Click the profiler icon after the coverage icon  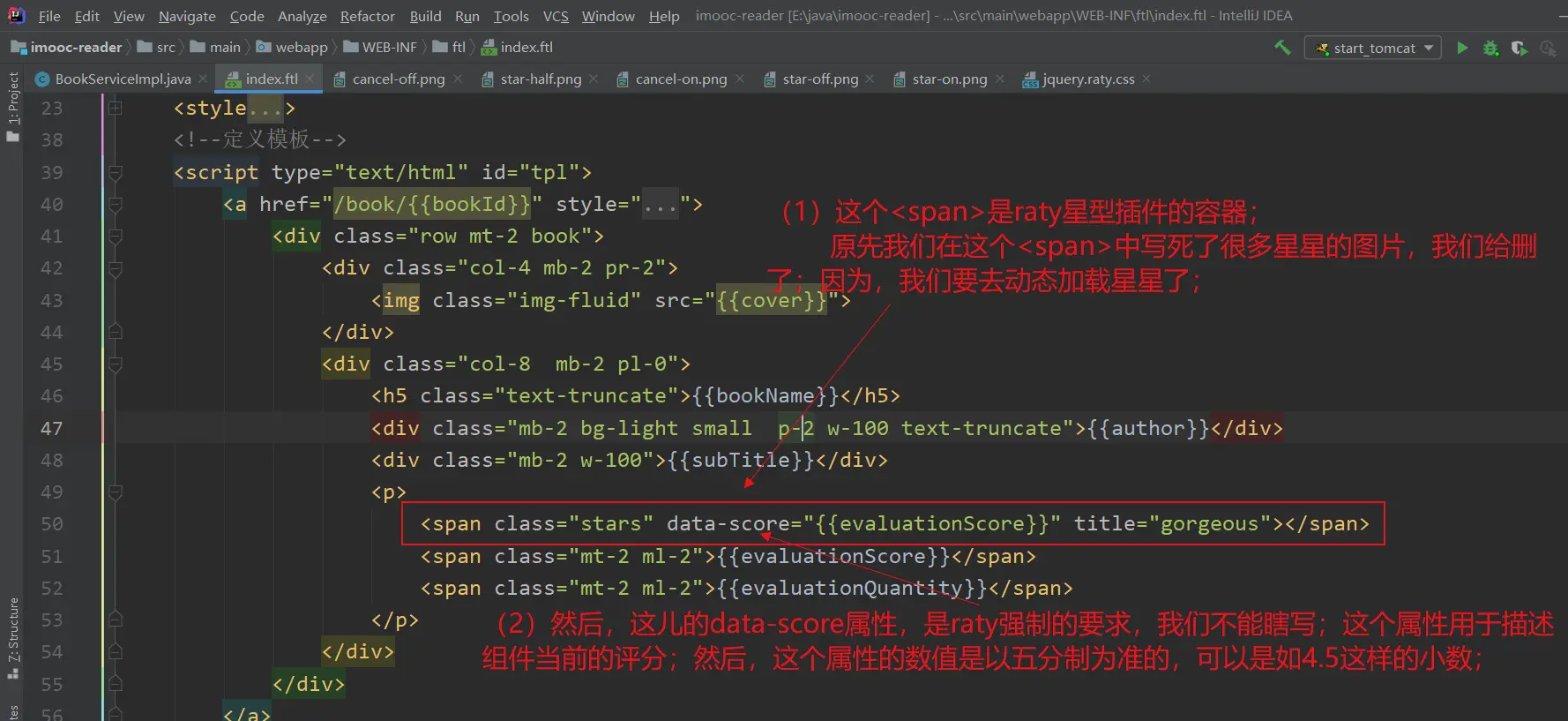tap(1548, 48)
